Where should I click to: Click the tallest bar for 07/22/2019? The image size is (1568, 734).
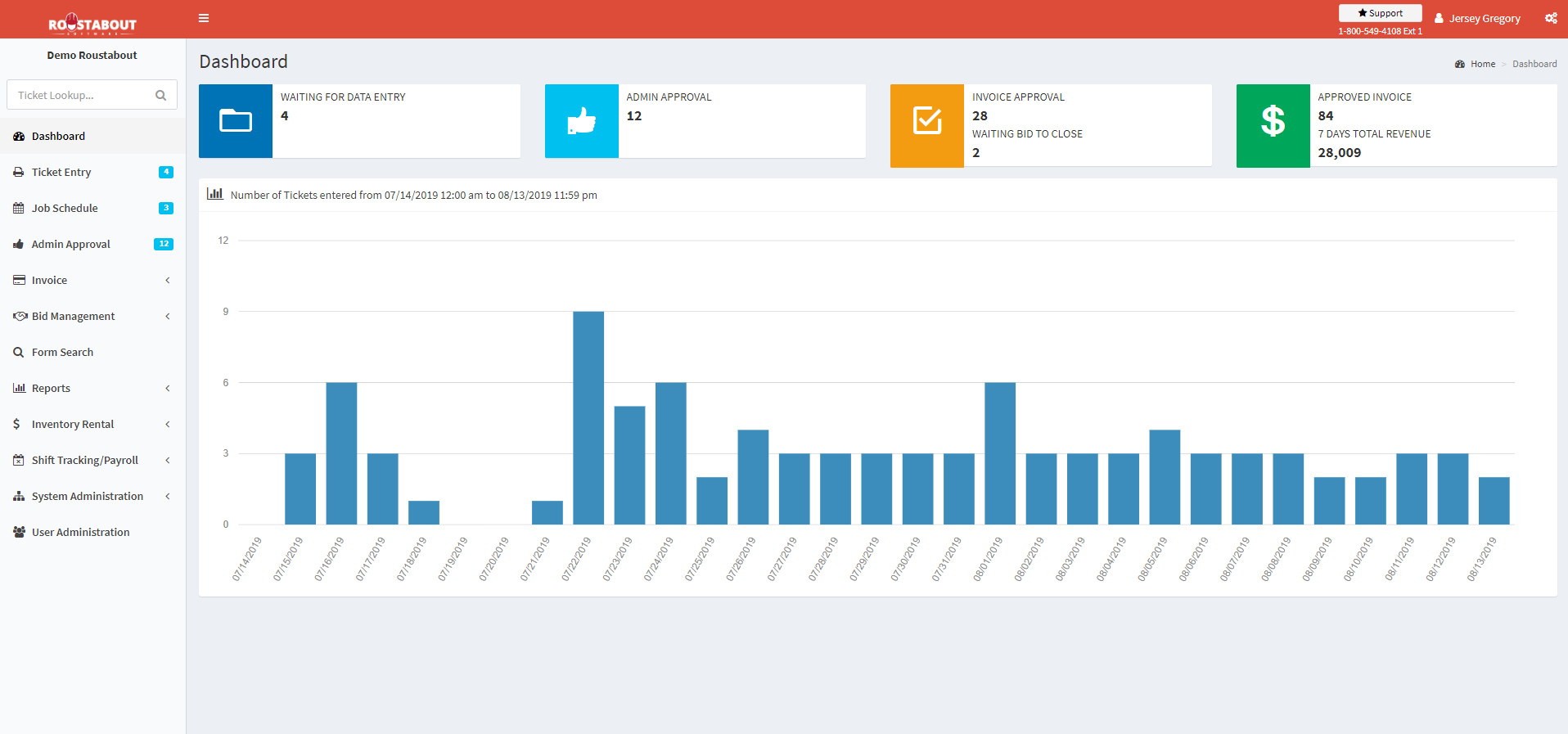pos(588,417)
